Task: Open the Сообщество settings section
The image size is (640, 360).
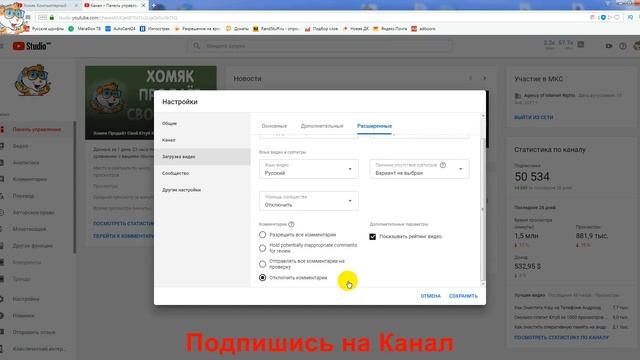Action: [202, 173]
